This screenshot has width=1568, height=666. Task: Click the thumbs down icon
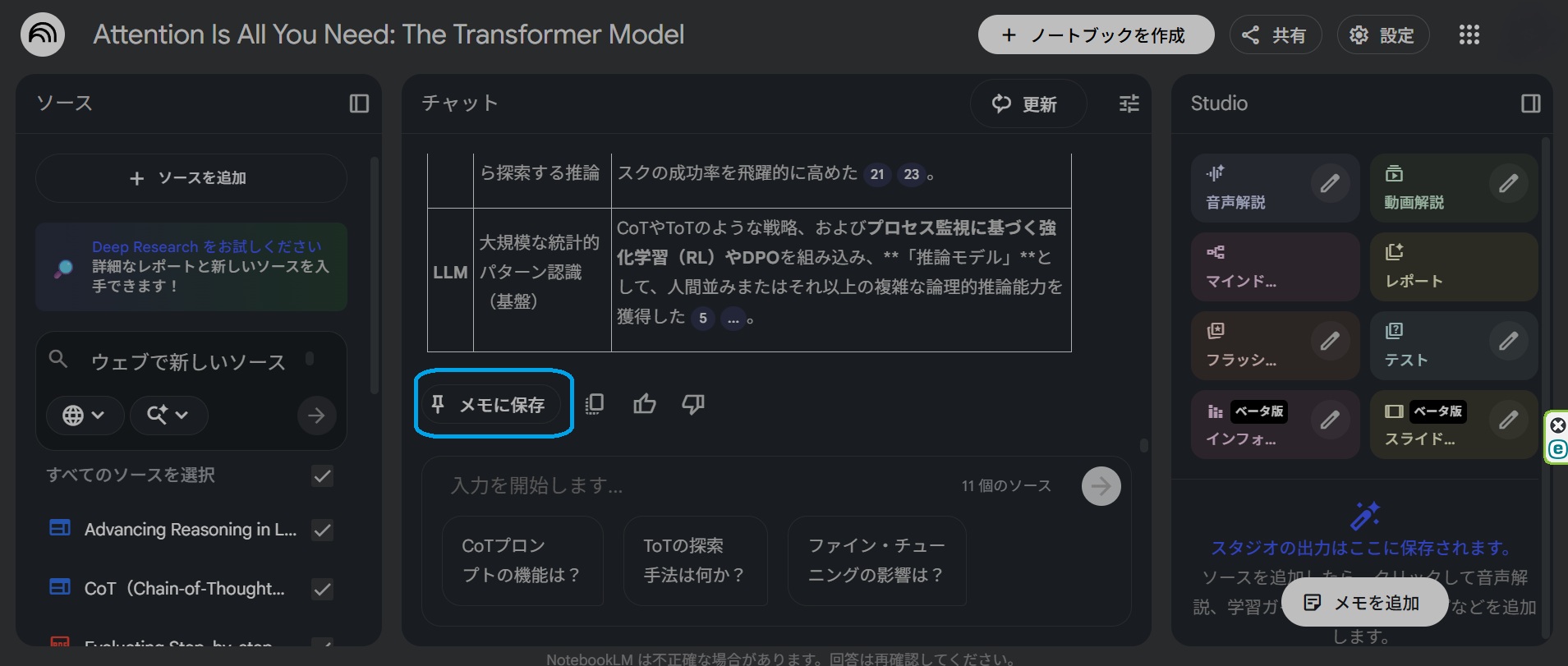[x=693, y=403]
